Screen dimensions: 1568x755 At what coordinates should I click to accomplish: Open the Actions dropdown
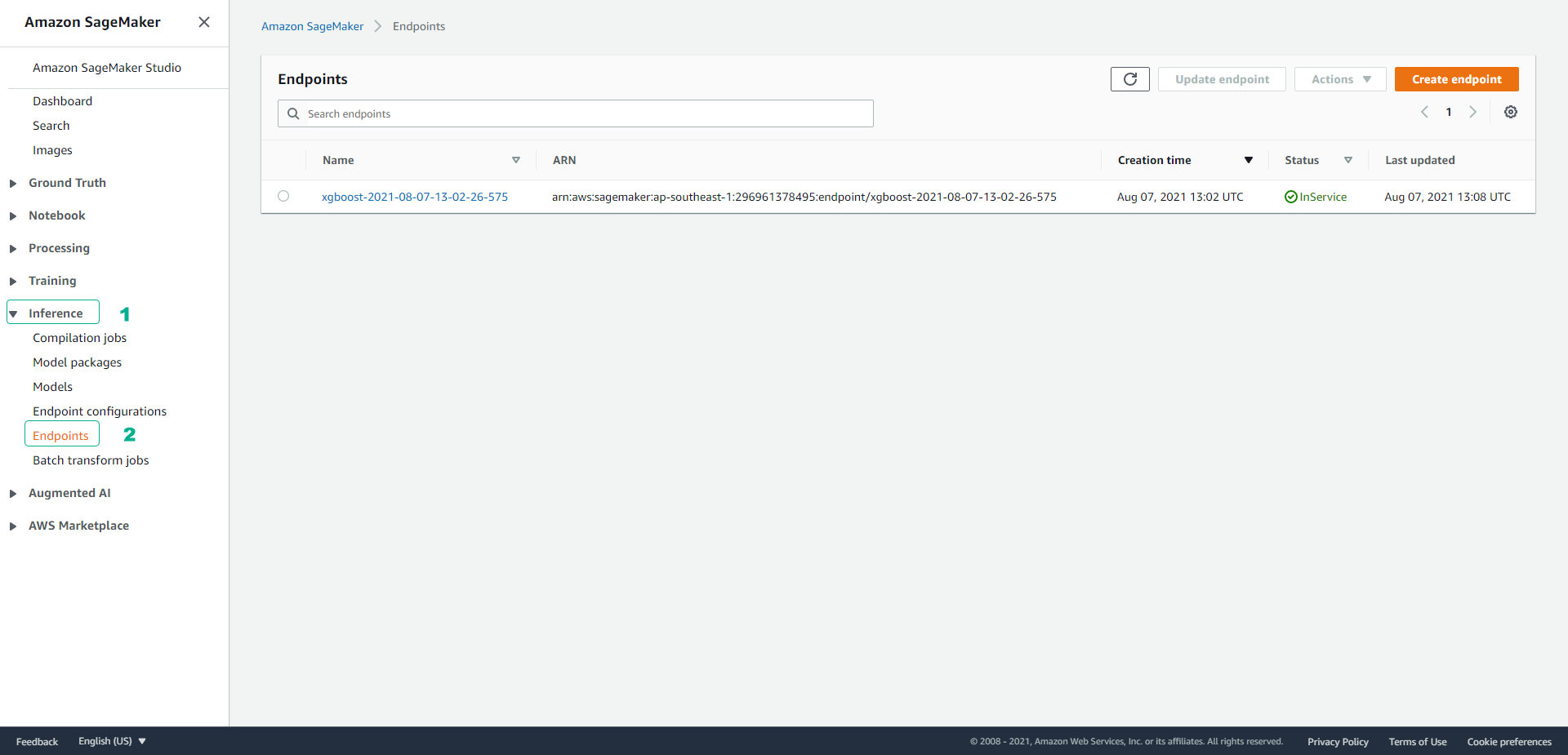click(x=1340, y=79)
